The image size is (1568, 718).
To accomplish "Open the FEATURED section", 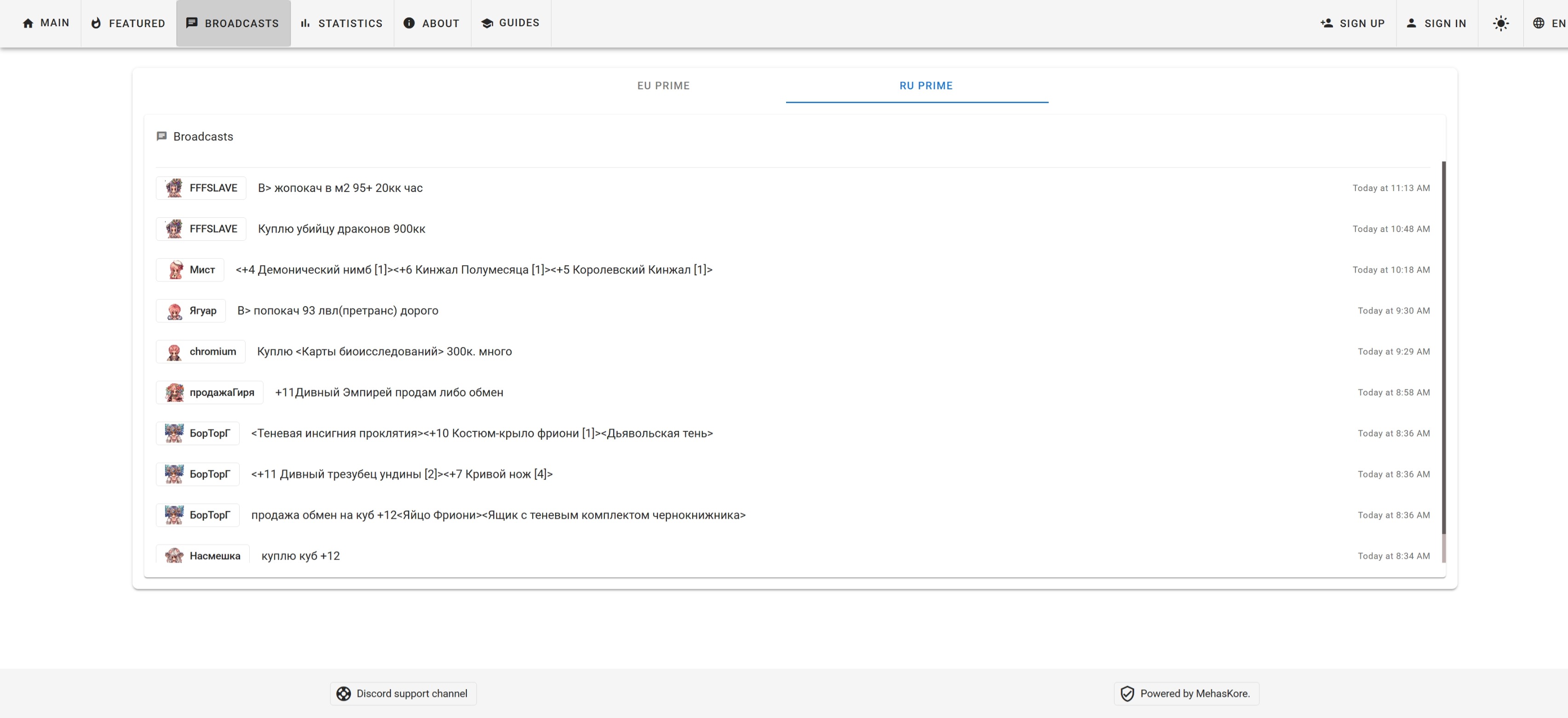I will point(128,23).
